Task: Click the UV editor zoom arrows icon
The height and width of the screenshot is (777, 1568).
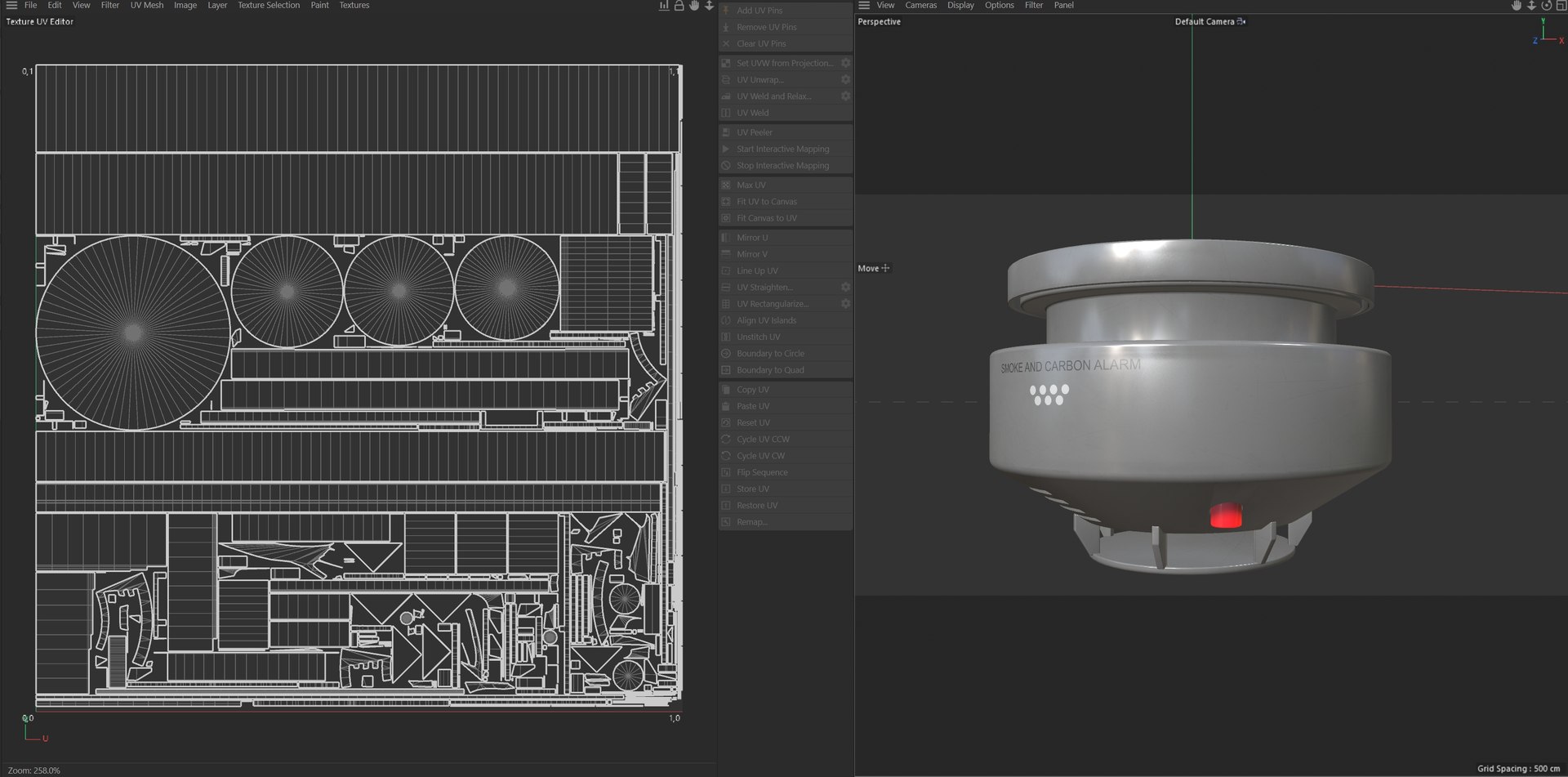Action: tap(708, 6)
